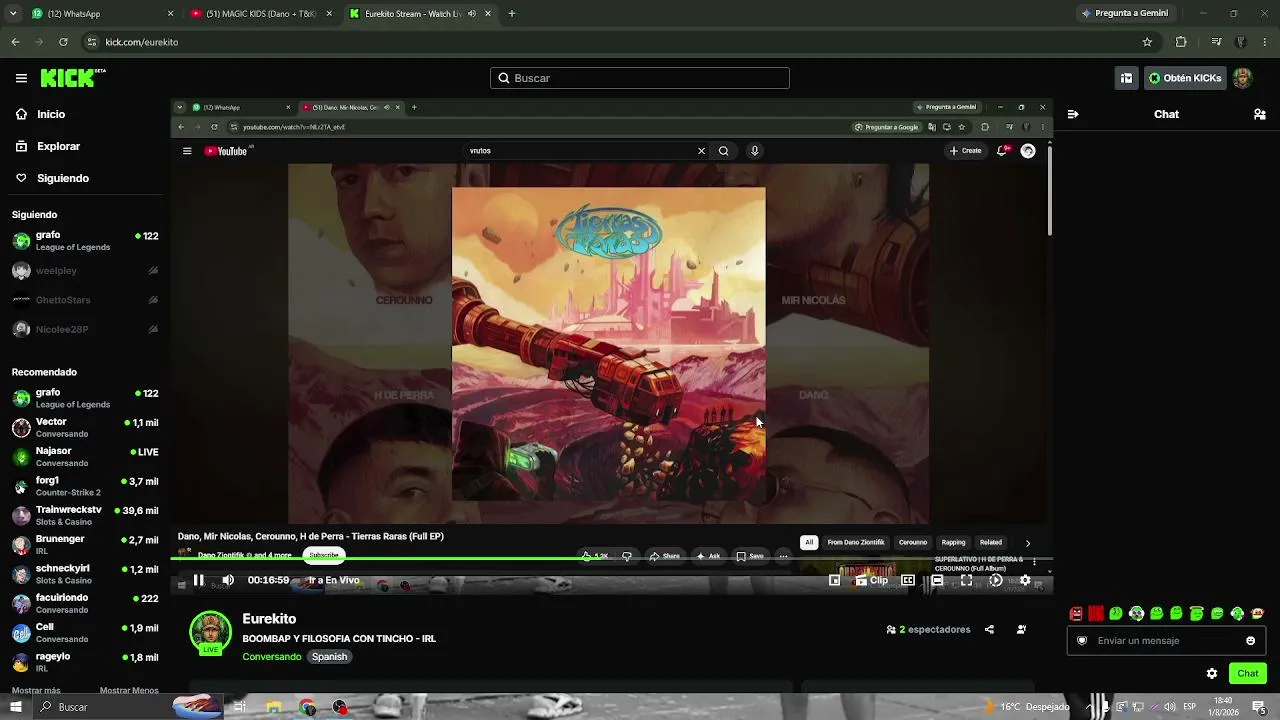Click Pregunta a Gemini button
The height and width of the screenshot is (720, 1280).
tap(1124, 14)
